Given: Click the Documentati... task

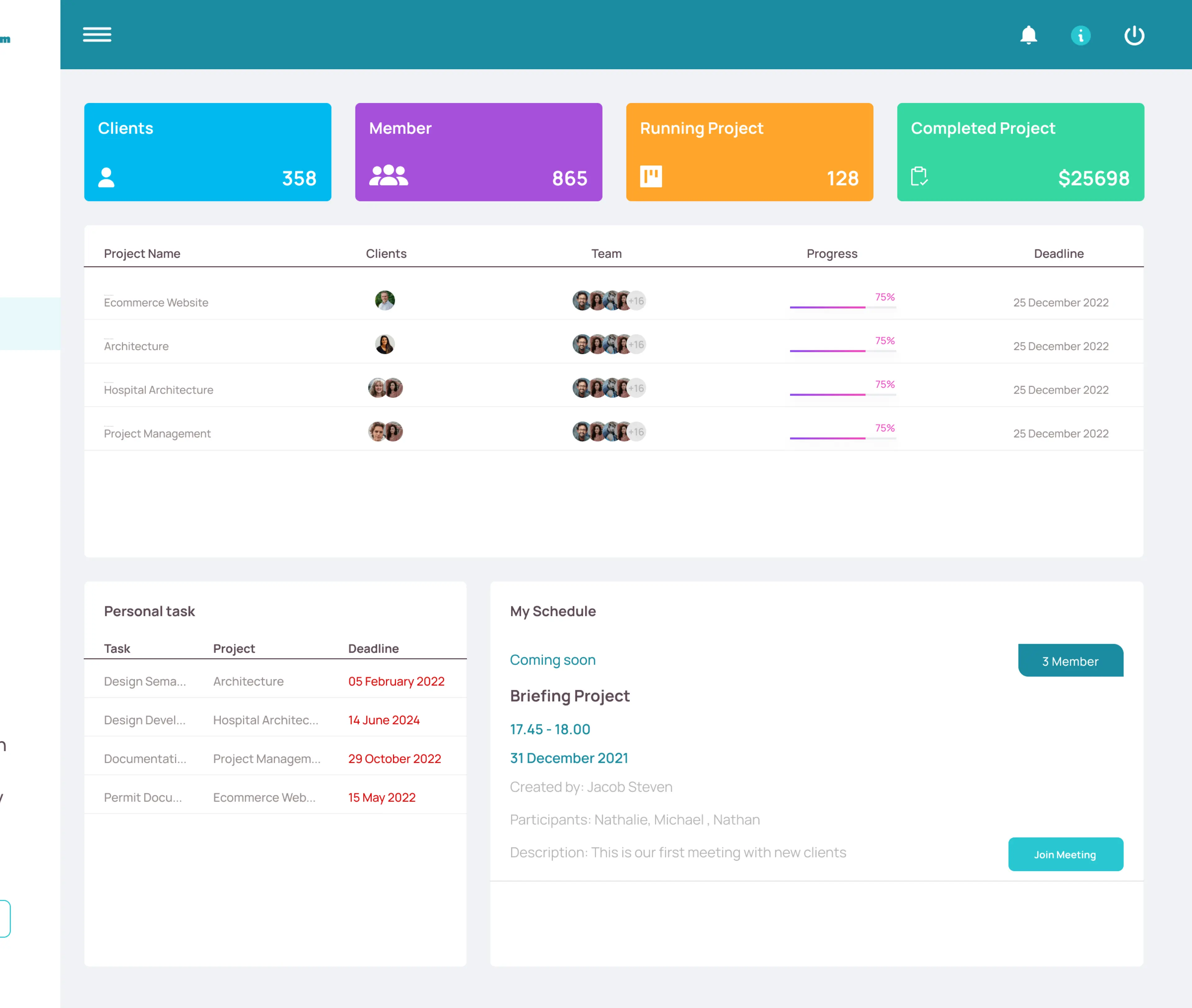Looking at the screenshot, I should [x=145, y=758].
